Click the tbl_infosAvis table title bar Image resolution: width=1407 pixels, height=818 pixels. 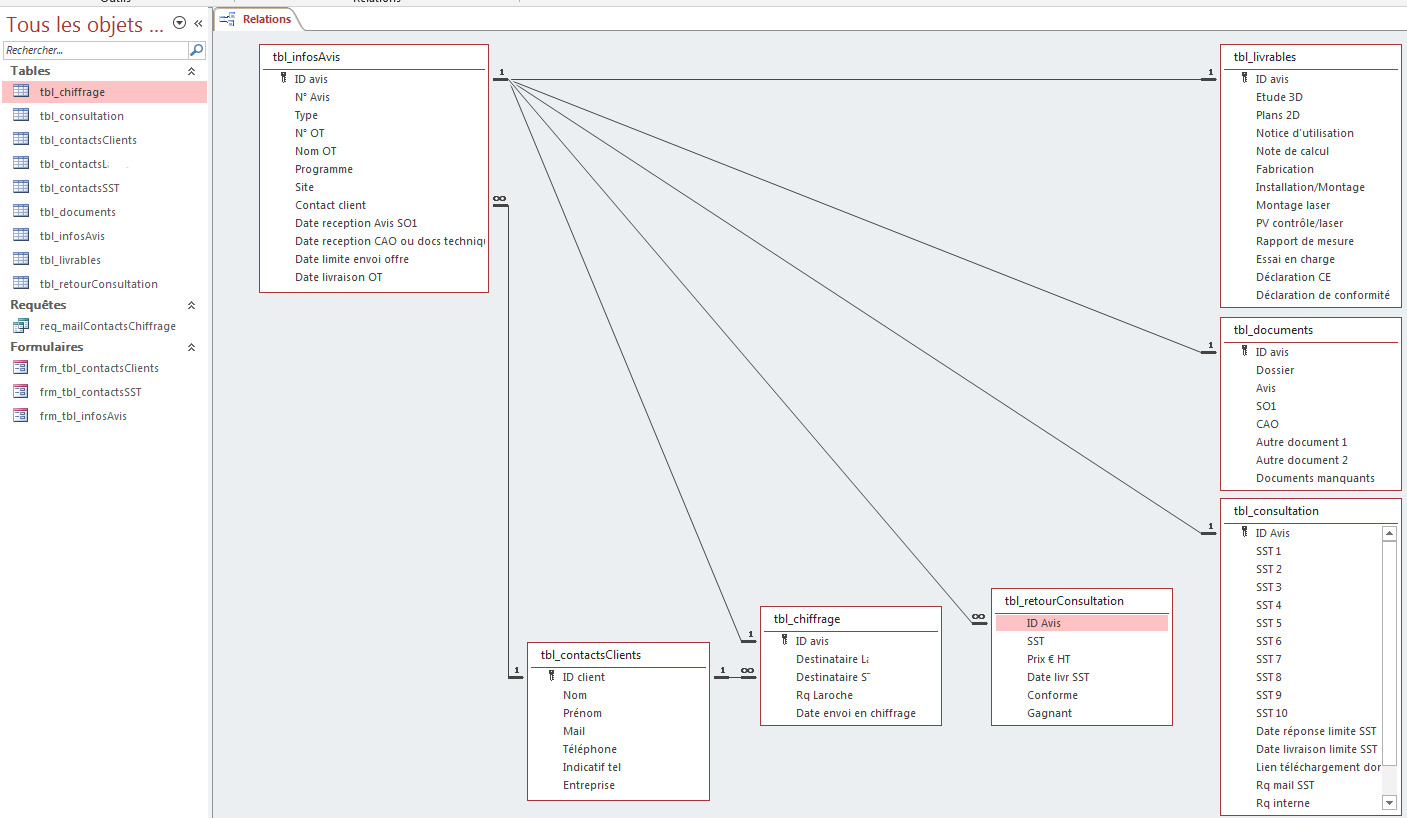click(x=374, y=57)
